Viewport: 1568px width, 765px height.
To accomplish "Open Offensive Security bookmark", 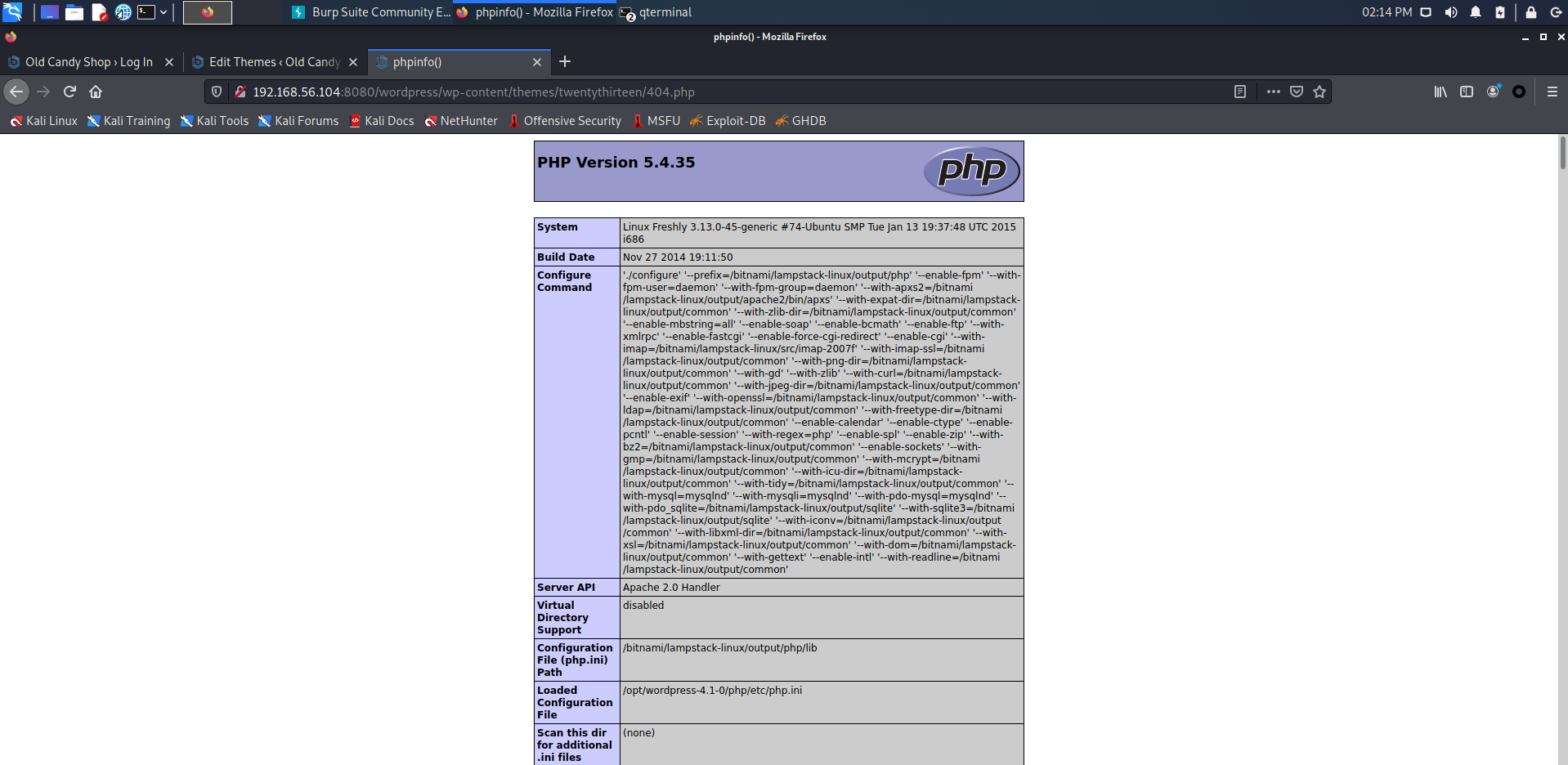I will pyautogui.click(x=564, y=121).
